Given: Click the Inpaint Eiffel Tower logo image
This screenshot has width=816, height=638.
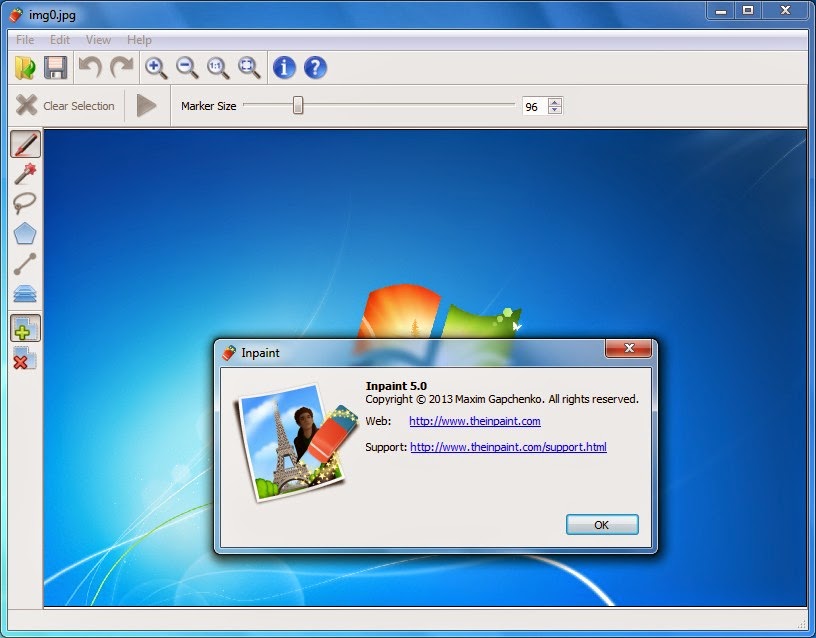Looking at the screenshot, I should [298, 443].
